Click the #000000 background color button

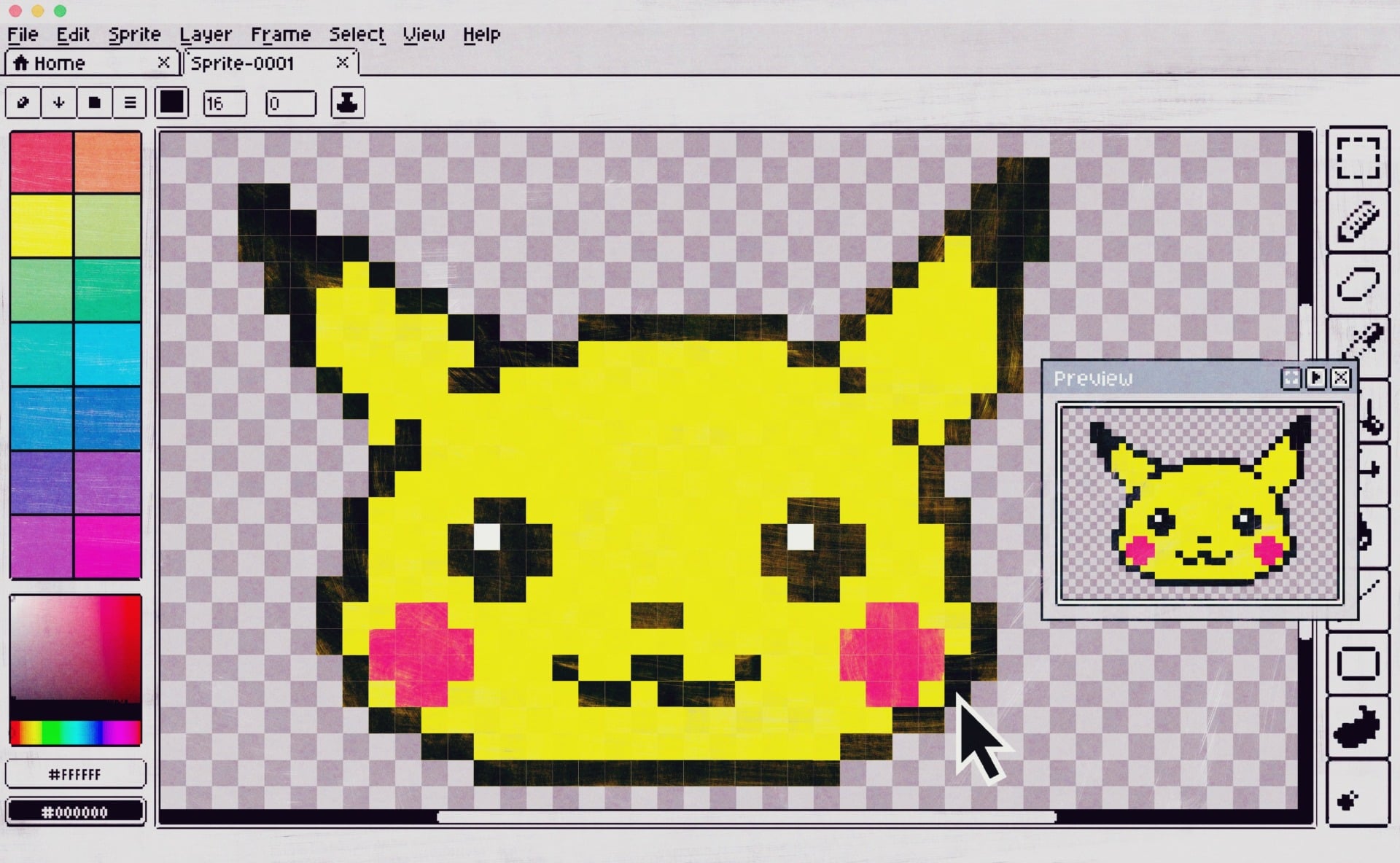coord(75,812)
